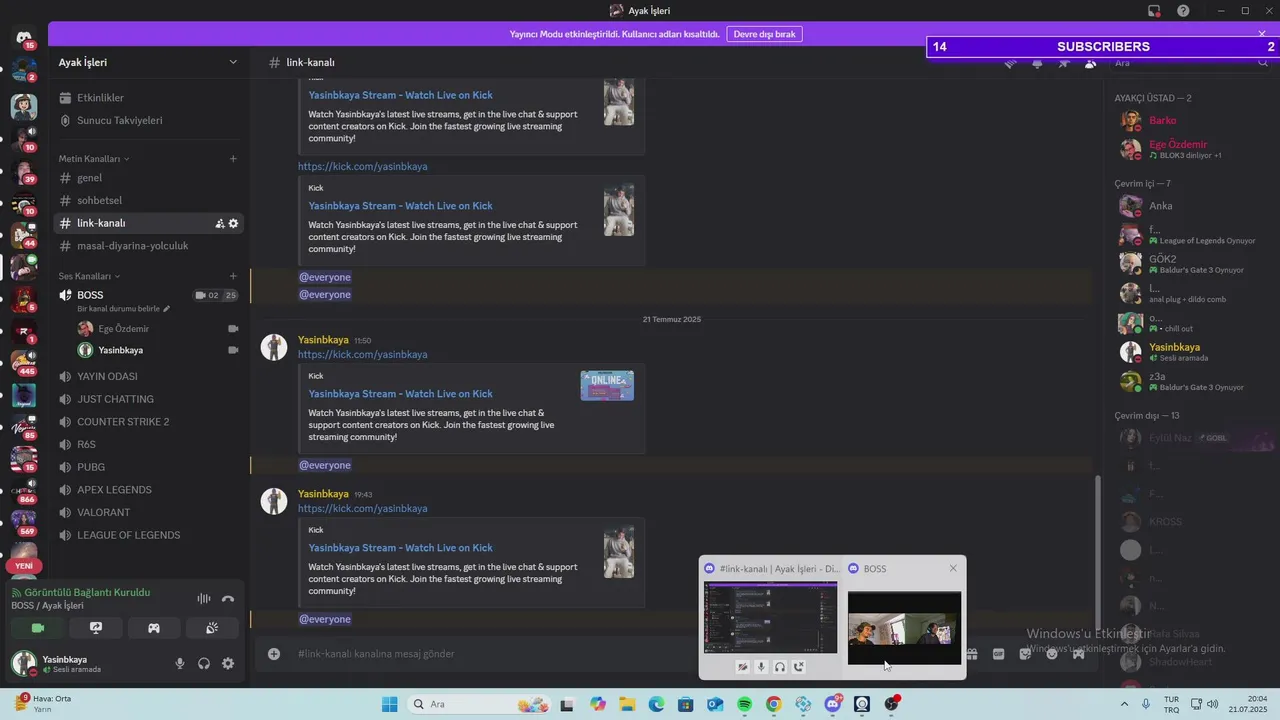The width and height of the screenshot is (1280, 720).
Task: Open Sunucu Takviyeleri server boosts
Action: click(x=150, y=120)
